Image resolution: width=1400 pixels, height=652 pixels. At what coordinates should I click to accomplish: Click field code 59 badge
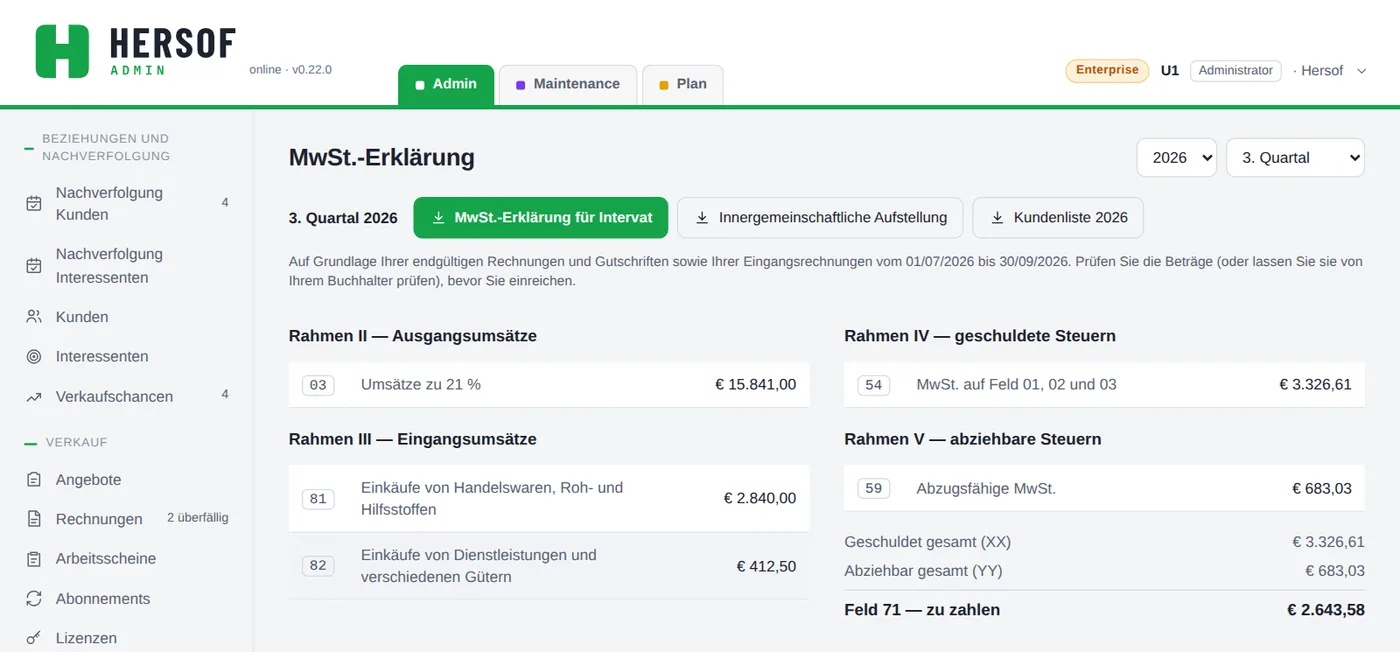[874, 489]
